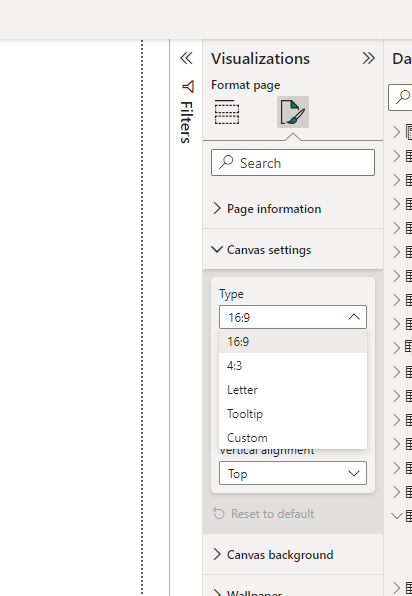Expand the Filters pane double-chevron
412x596 pixels.
point(186,58)
